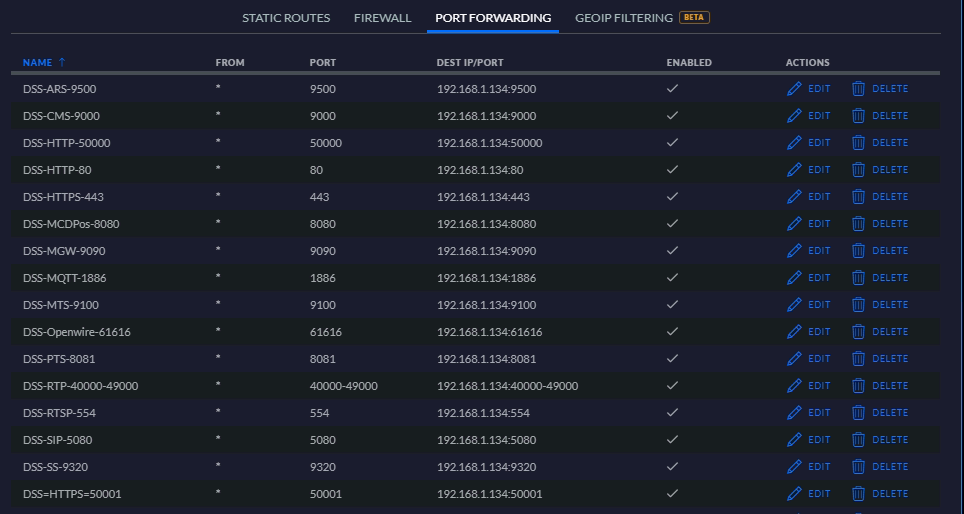Click the trash icon for DSS-HTTPS-443
This screenshot has width=964, height=514.
tap(858, 197)
